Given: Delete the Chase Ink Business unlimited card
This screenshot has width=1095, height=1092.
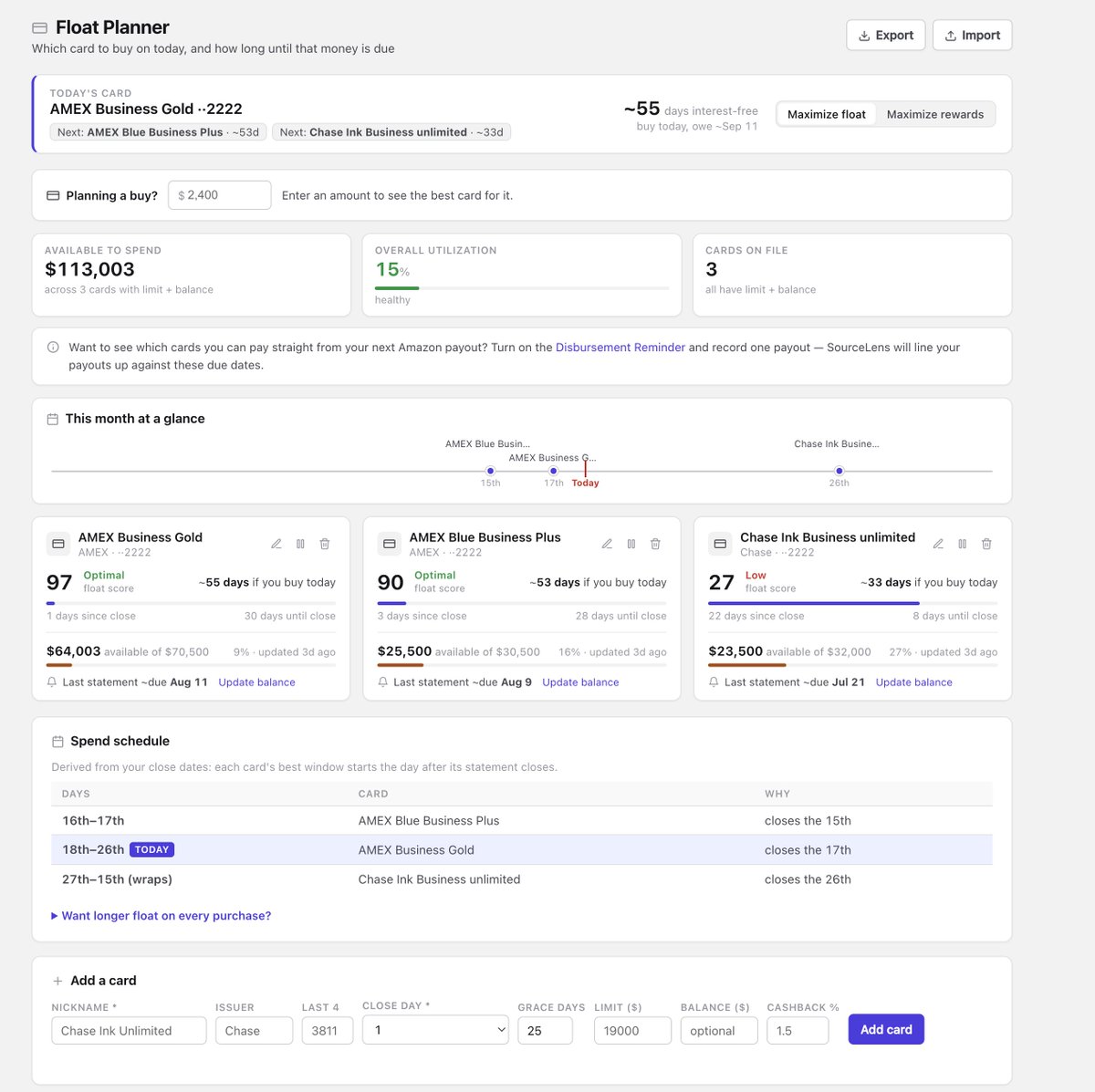Looking at the screenshot, I should click(x=986, y=544).
